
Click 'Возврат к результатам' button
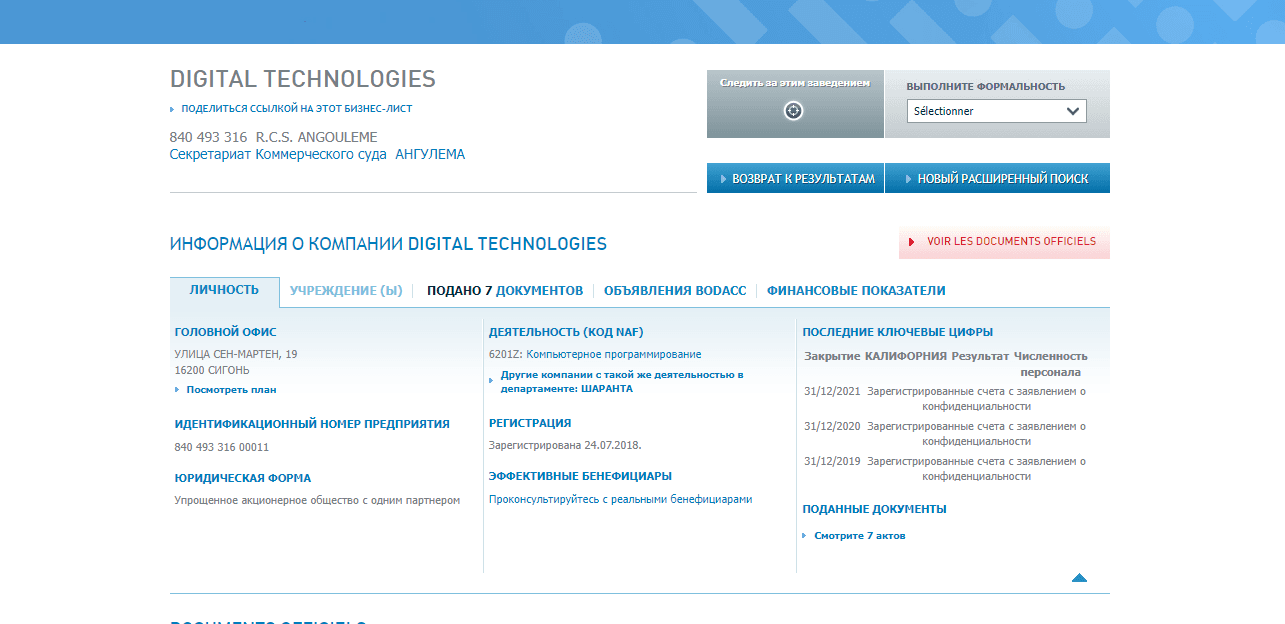click(x=795, y=179)
